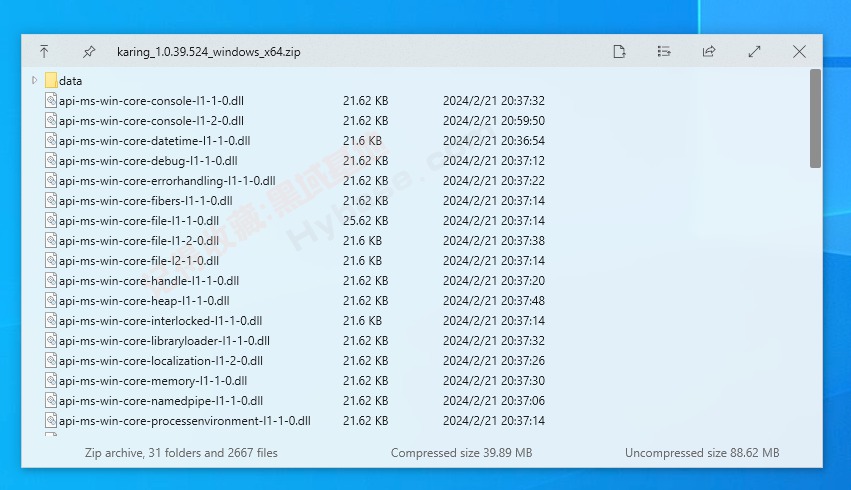Click the api-ms-win-core-console-l1-1-0.dll file icon
851x490 pixels.
pyautogui.click(x=51, y=100)
